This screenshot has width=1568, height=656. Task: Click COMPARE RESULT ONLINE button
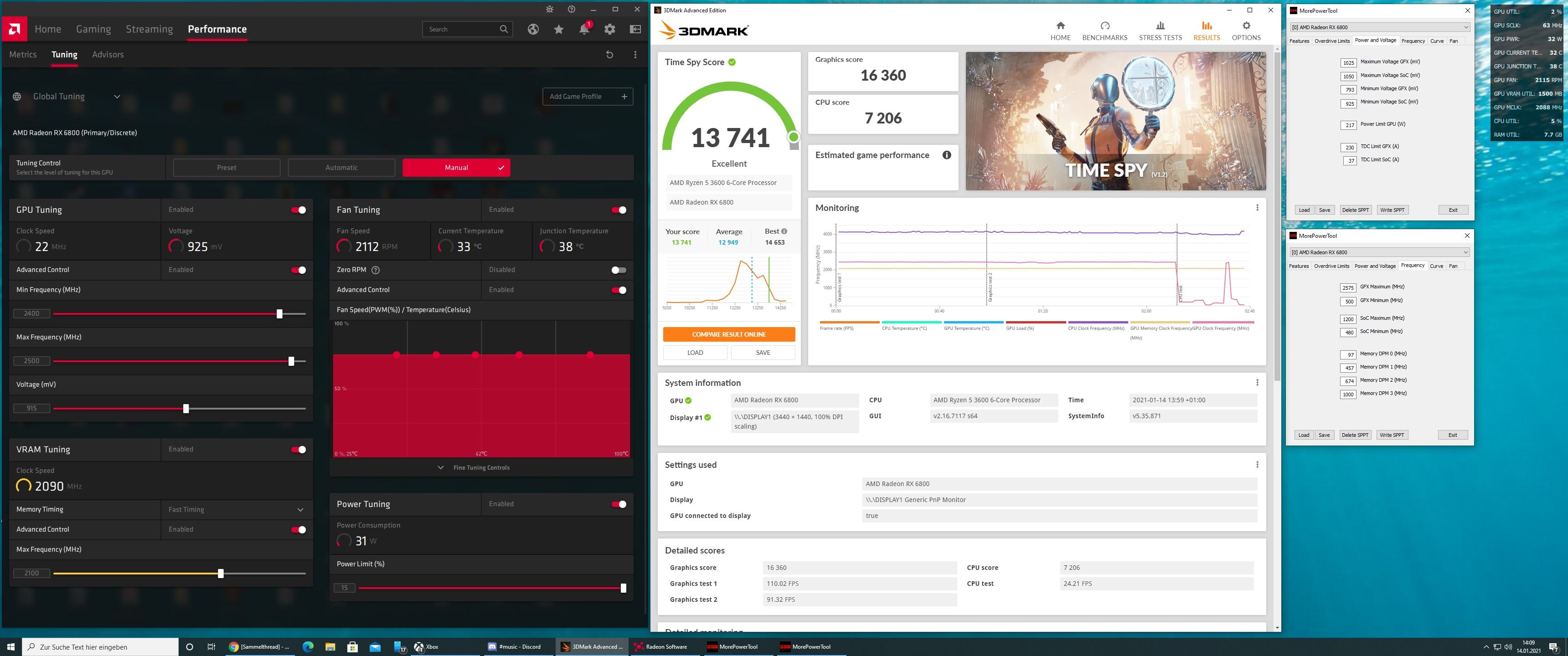(x=728, y=335)
